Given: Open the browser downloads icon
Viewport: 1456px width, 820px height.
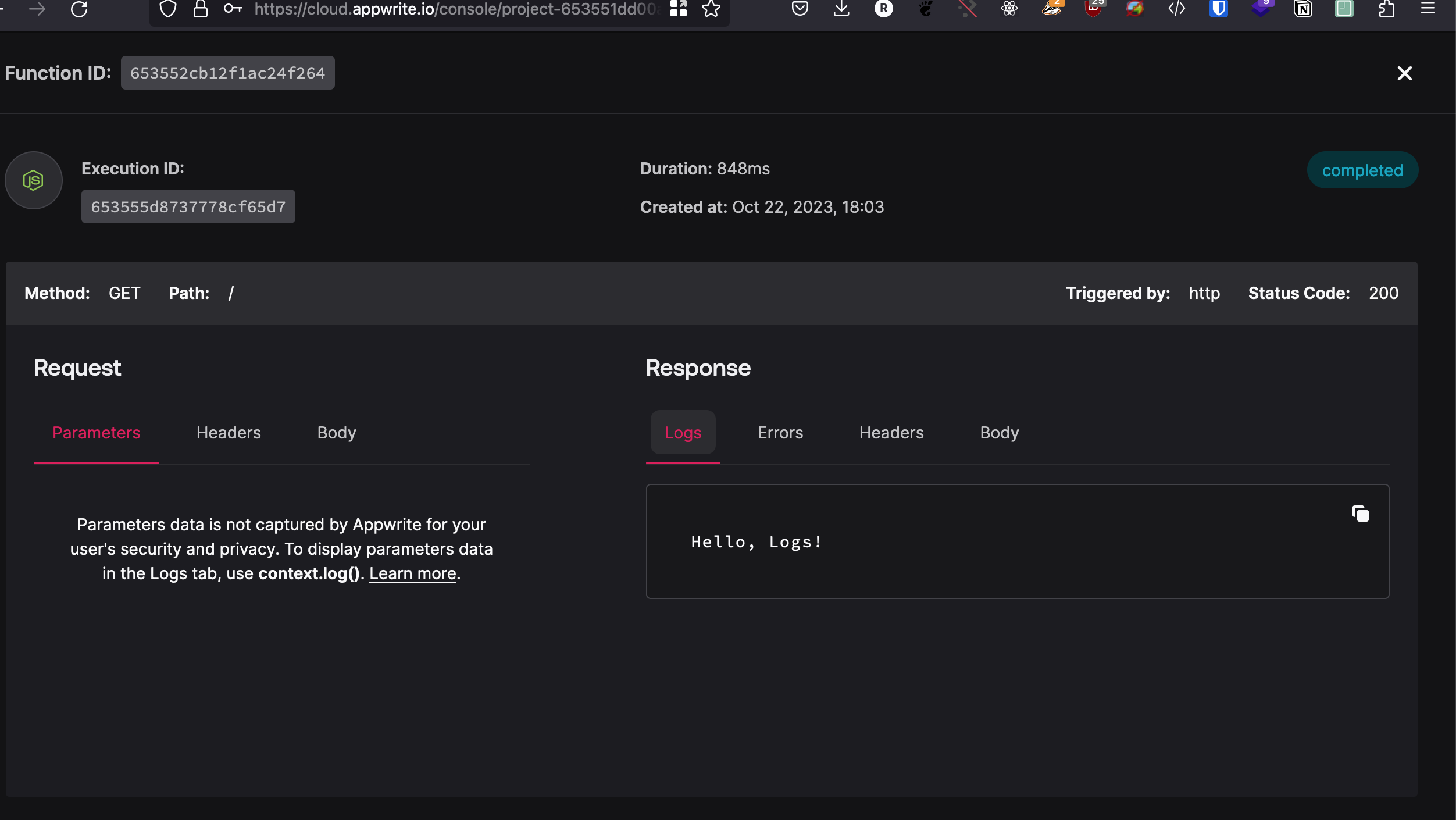Looking at the screenshot, I should point(841,9).
